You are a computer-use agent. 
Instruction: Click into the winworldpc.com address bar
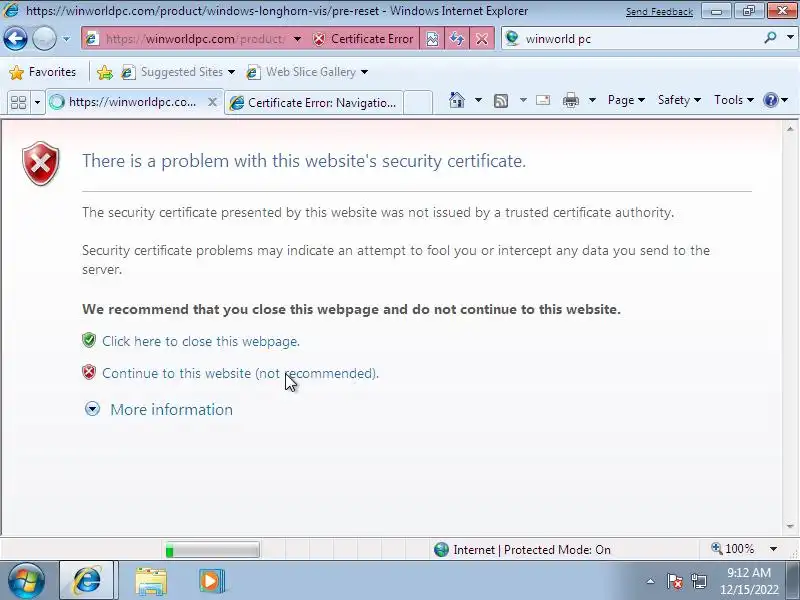click(x=195, y=39)
